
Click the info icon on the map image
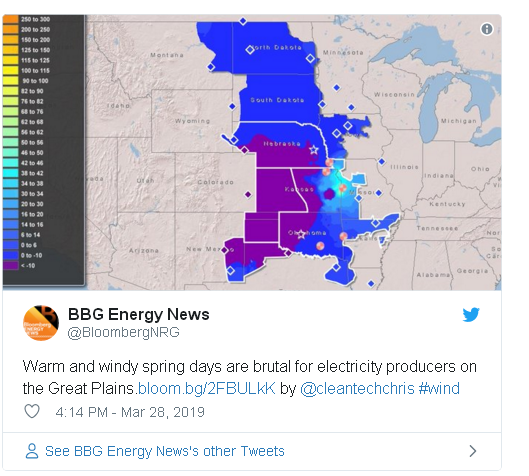point(486,29)
